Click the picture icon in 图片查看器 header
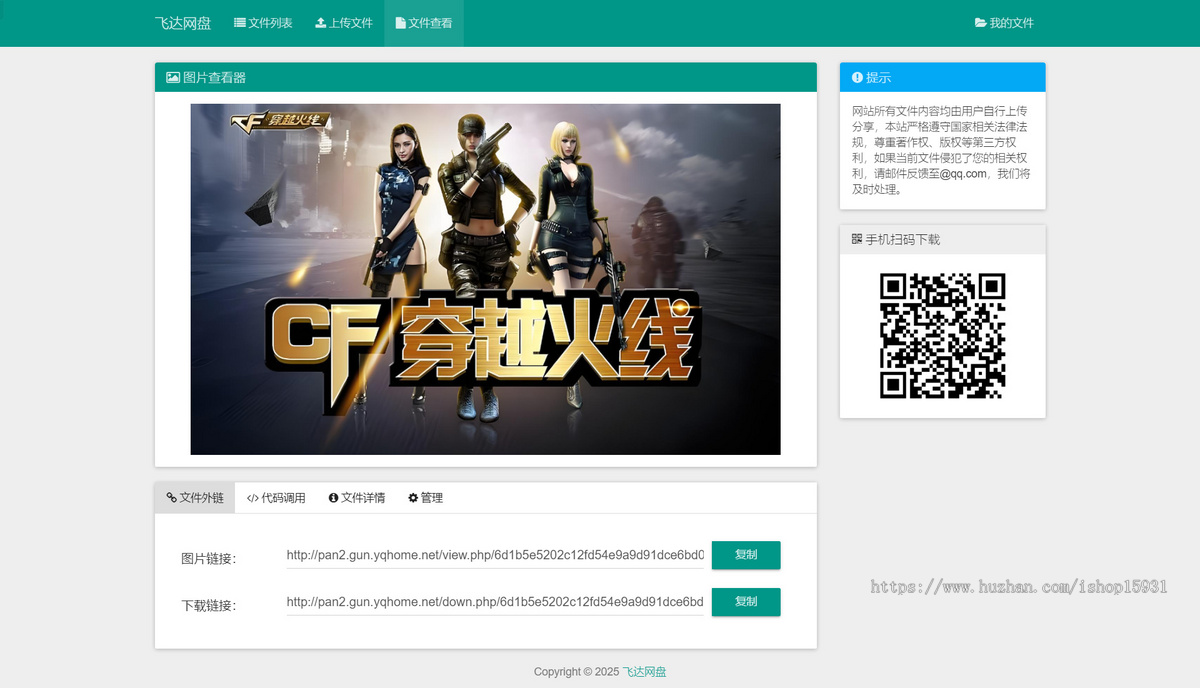This screenshot has height=688, width=1200. point(173,78)
